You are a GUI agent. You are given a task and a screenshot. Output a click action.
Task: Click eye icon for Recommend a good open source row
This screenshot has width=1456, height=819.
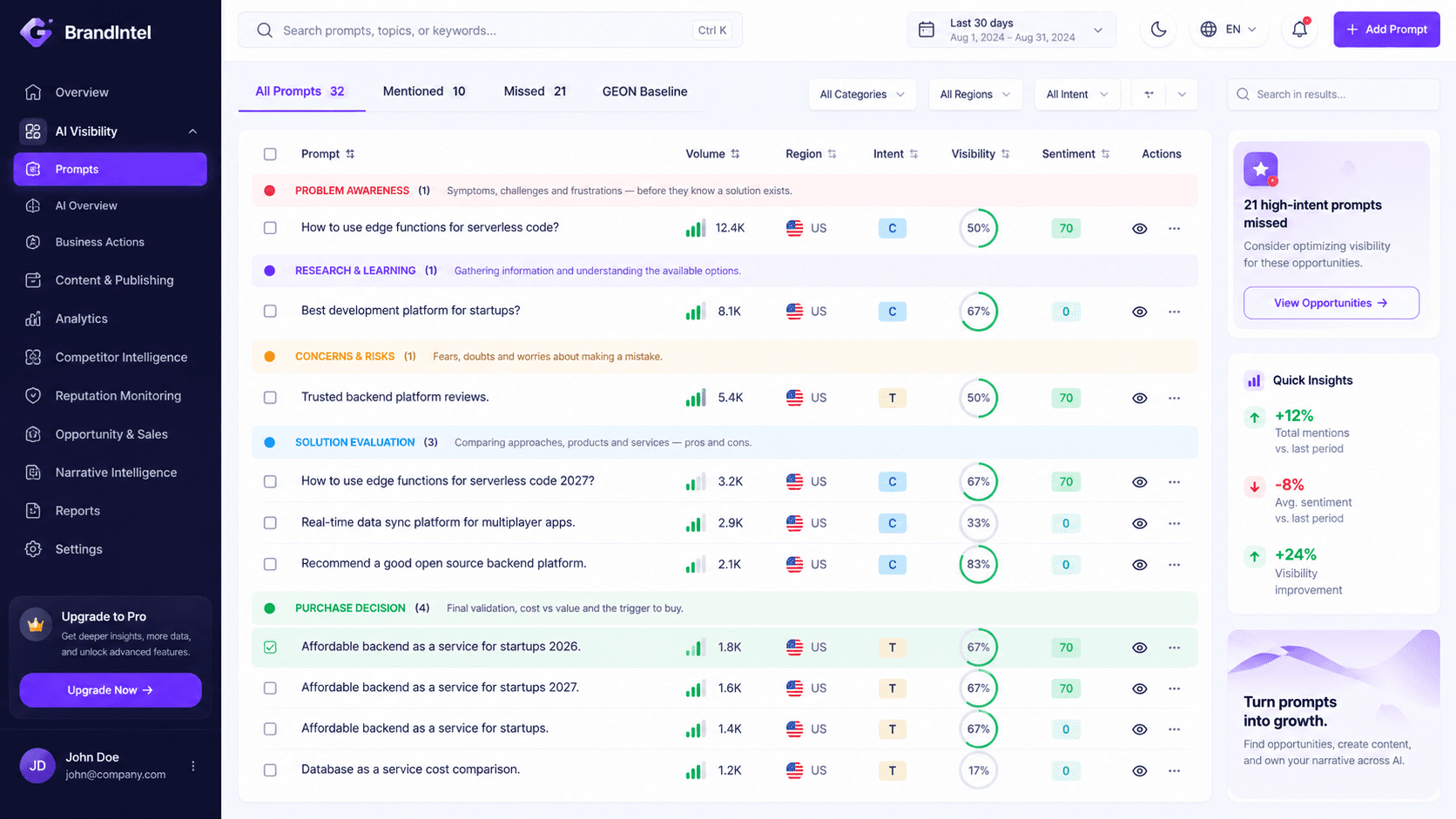point(1139,565)
